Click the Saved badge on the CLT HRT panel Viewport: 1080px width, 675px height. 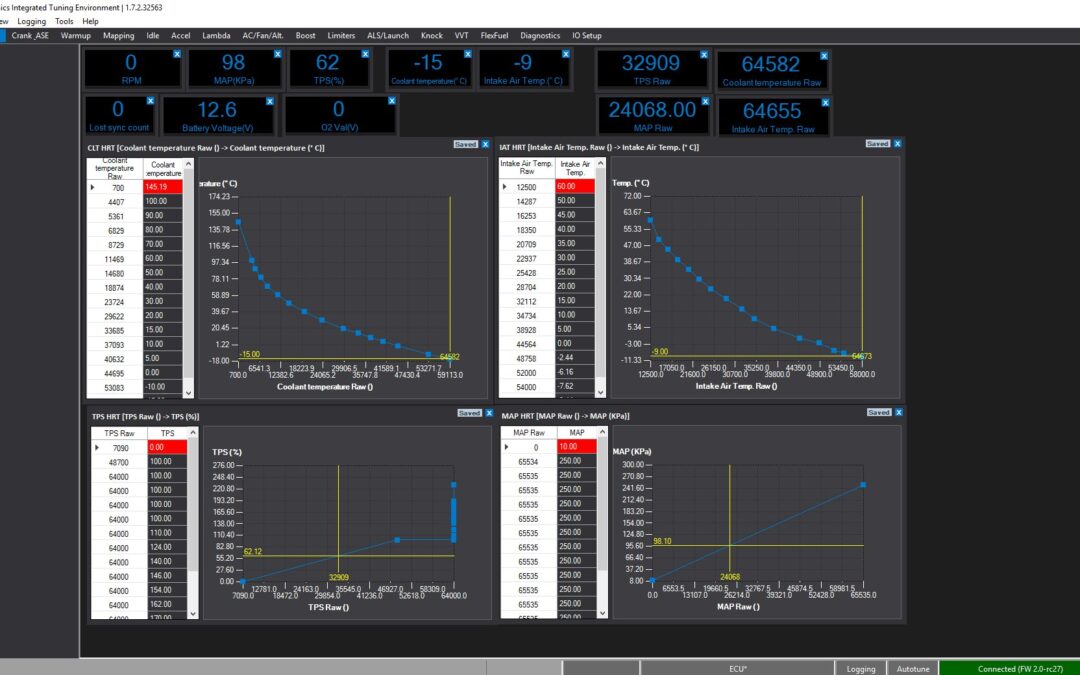(x=466, y=144)
